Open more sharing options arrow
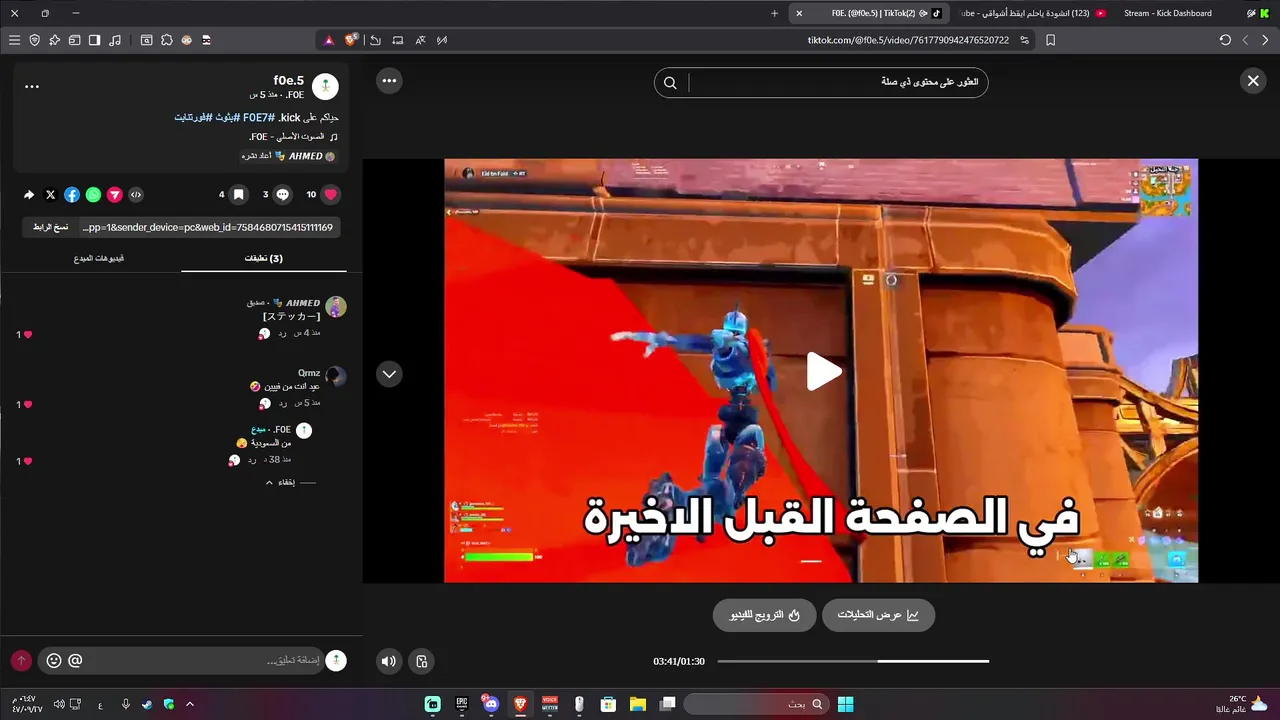 29,195
